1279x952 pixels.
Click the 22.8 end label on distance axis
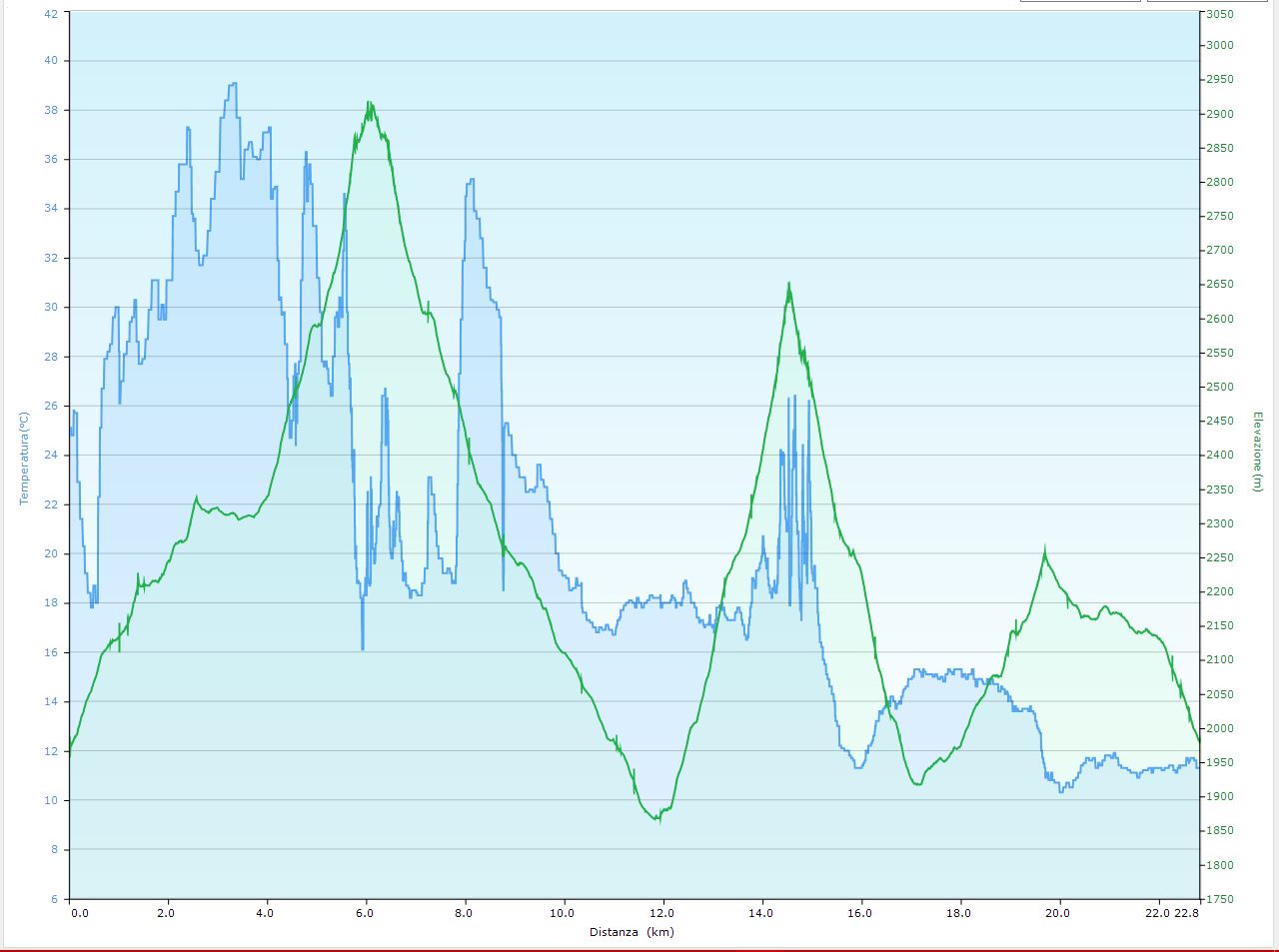1187,912
